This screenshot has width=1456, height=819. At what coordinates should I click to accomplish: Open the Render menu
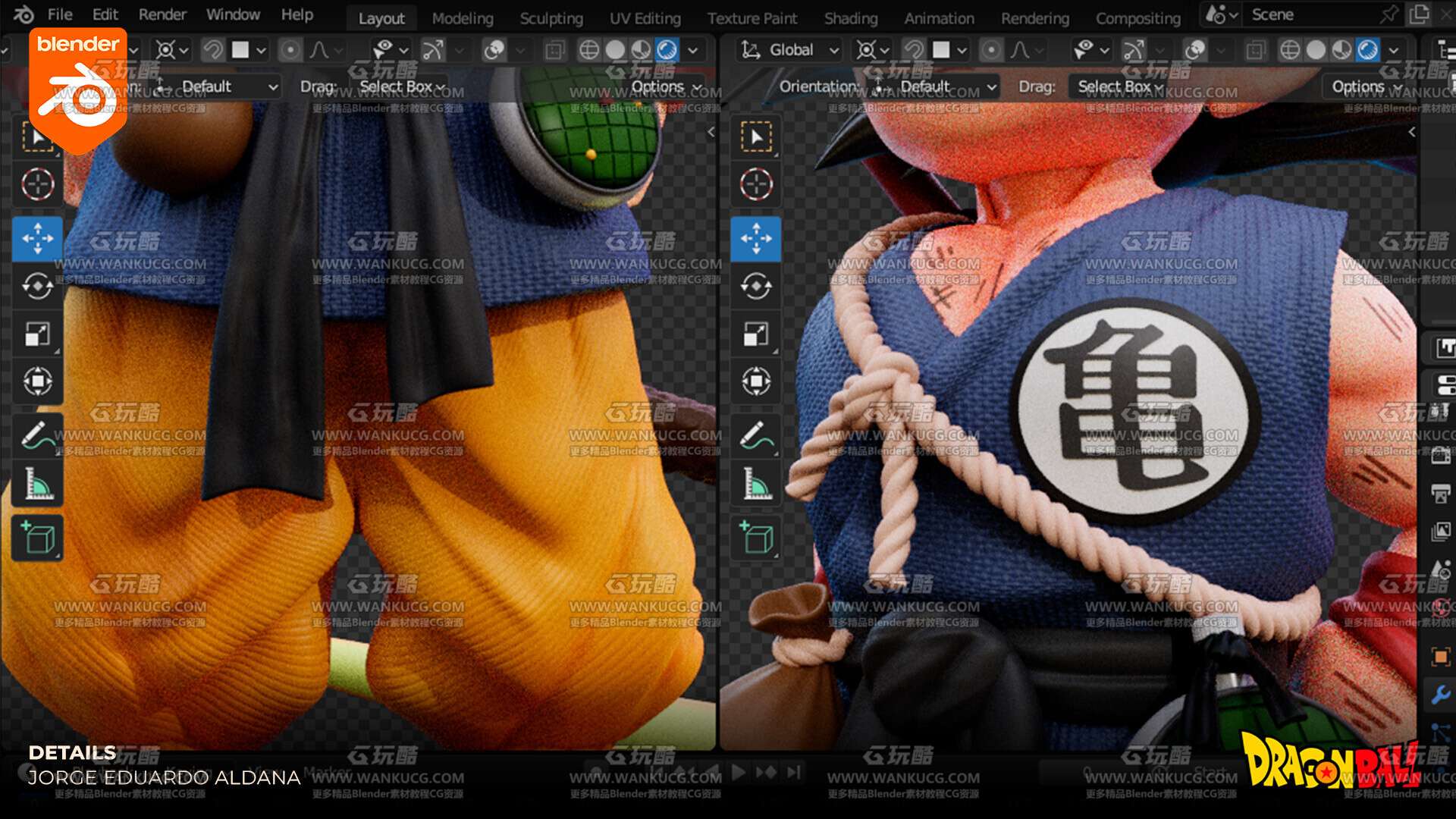click(x=162, y=14)
